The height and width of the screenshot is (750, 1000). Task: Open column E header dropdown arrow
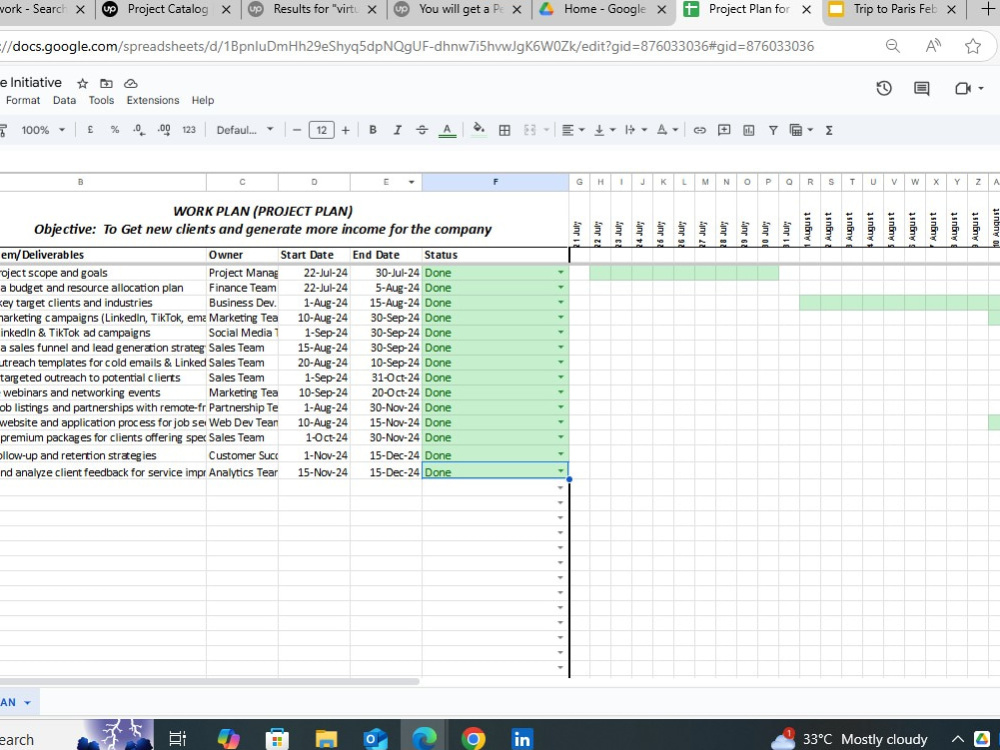click(411, 182)
